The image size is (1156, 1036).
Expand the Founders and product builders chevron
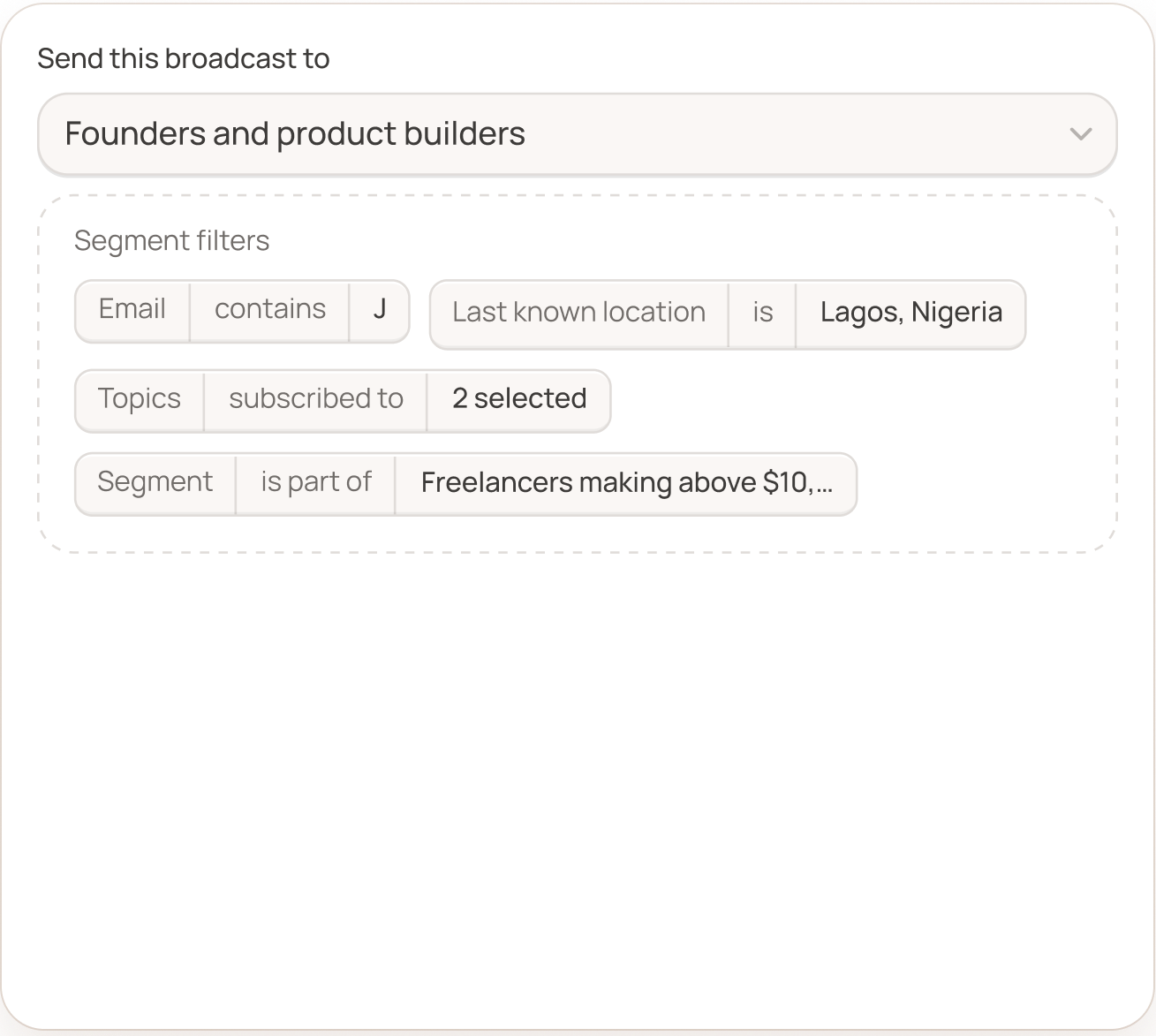1079,134
